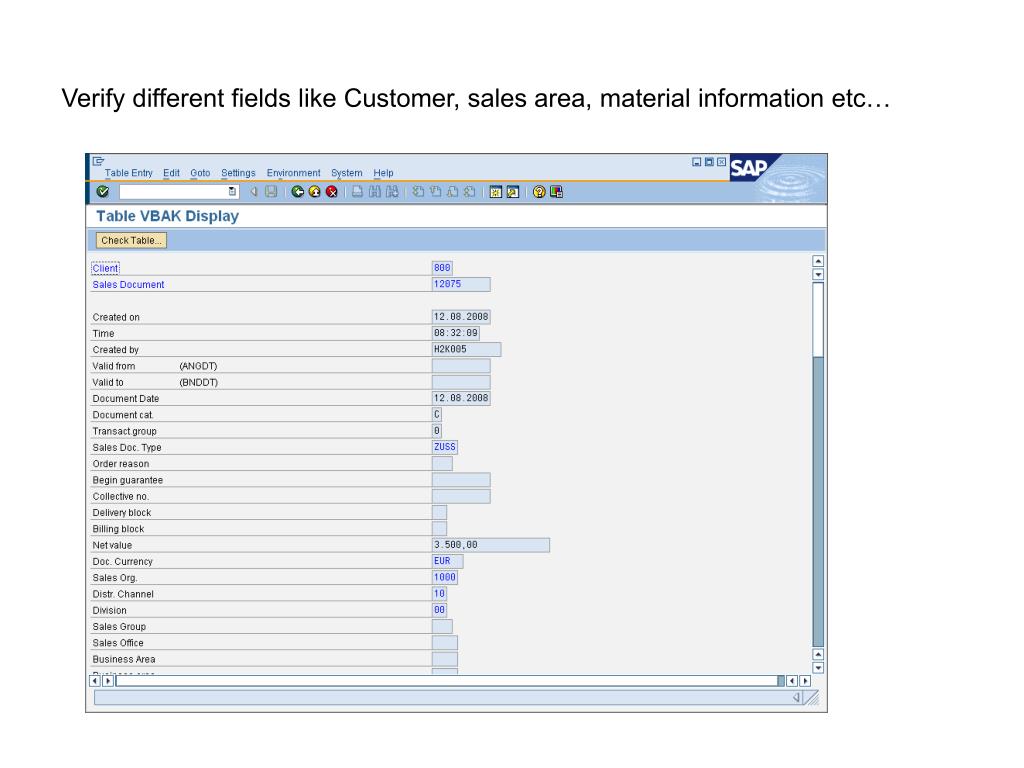Click the First Page icon

[418, 191]
